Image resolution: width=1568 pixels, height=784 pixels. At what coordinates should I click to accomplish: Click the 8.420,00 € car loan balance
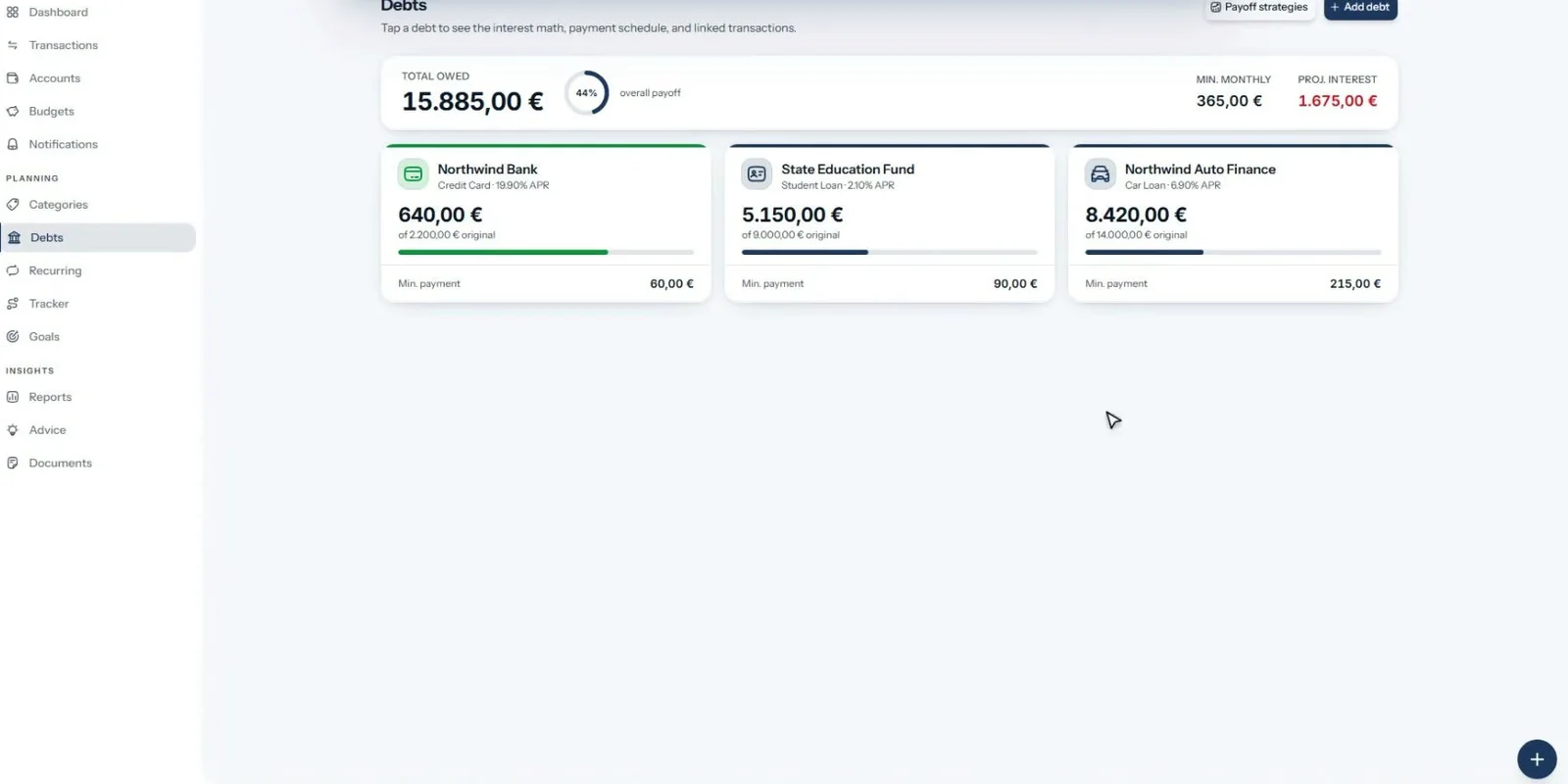[x=1136, y=215]
